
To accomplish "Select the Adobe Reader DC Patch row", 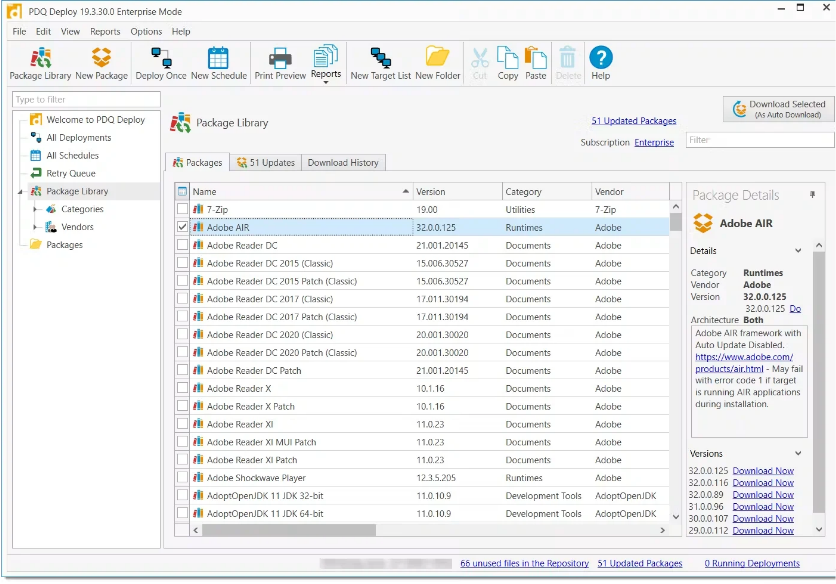I will coord(422,370).
